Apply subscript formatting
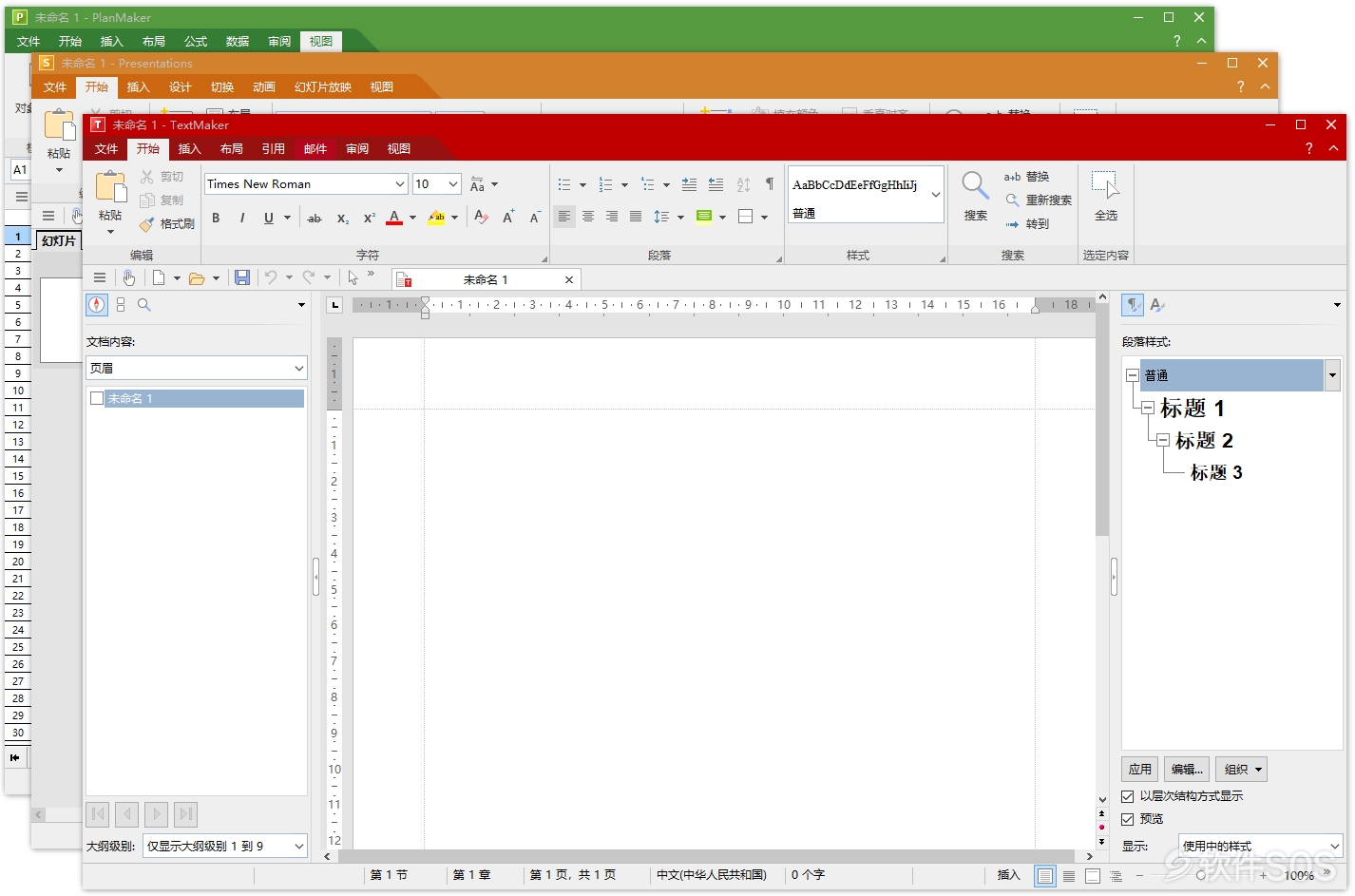Image resolution: width=1355 pixels, height=896 pixels. pyautogui.click(x=343, y=218)
